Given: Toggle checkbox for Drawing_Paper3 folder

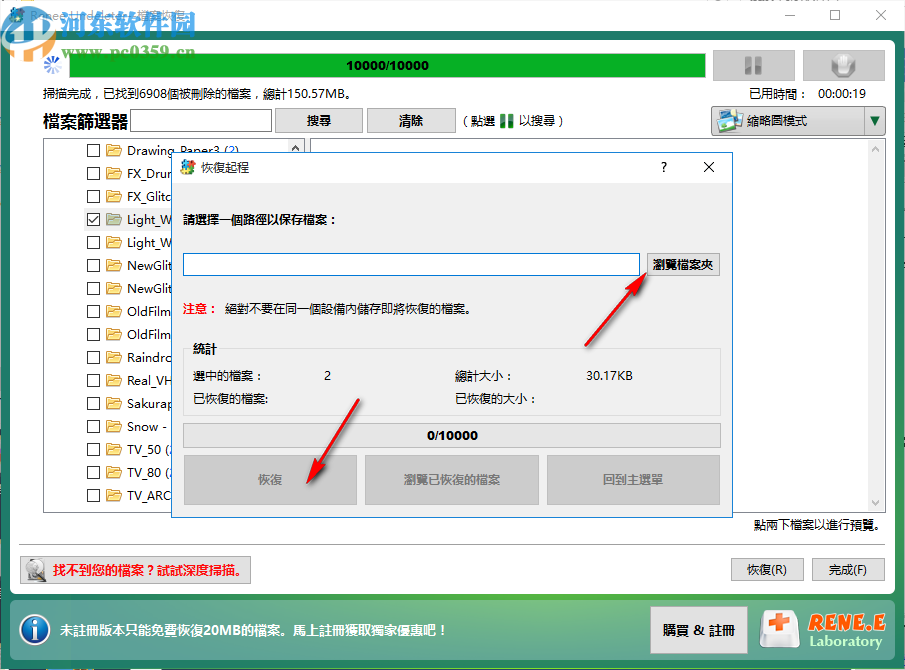Looking at the screenshot, I should click(x=93, y=151).
